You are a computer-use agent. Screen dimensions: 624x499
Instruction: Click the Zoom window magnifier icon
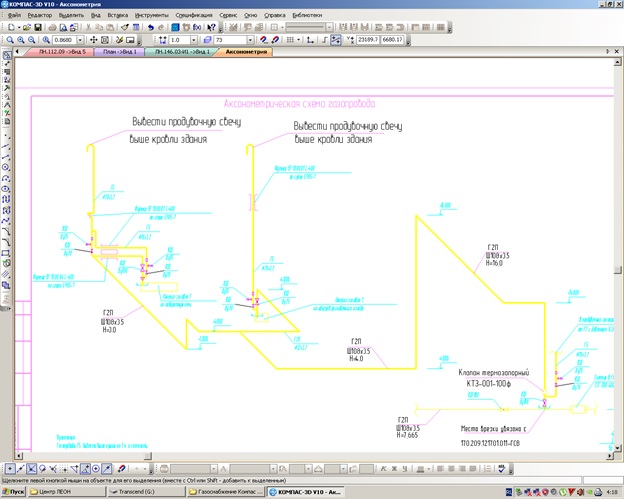[10, 40]
